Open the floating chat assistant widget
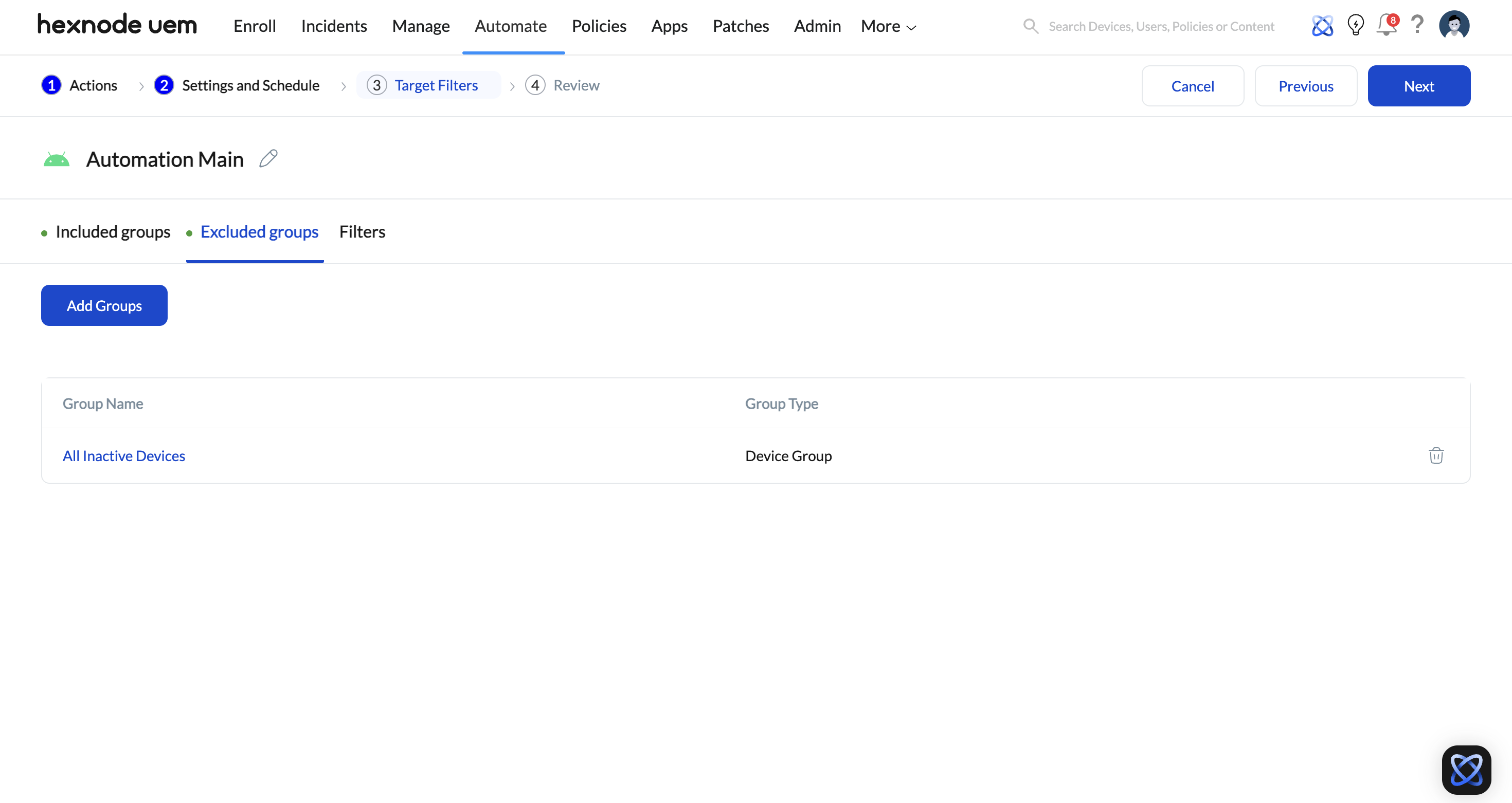1512x803 pixels. pos(1466,769)
